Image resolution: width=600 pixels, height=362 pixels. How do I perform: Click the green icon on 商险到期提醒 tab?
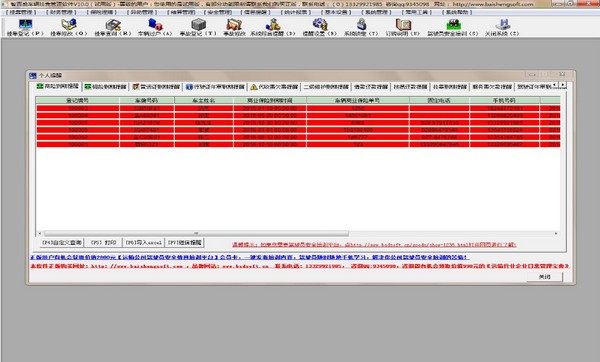click(x=40, y=86)
